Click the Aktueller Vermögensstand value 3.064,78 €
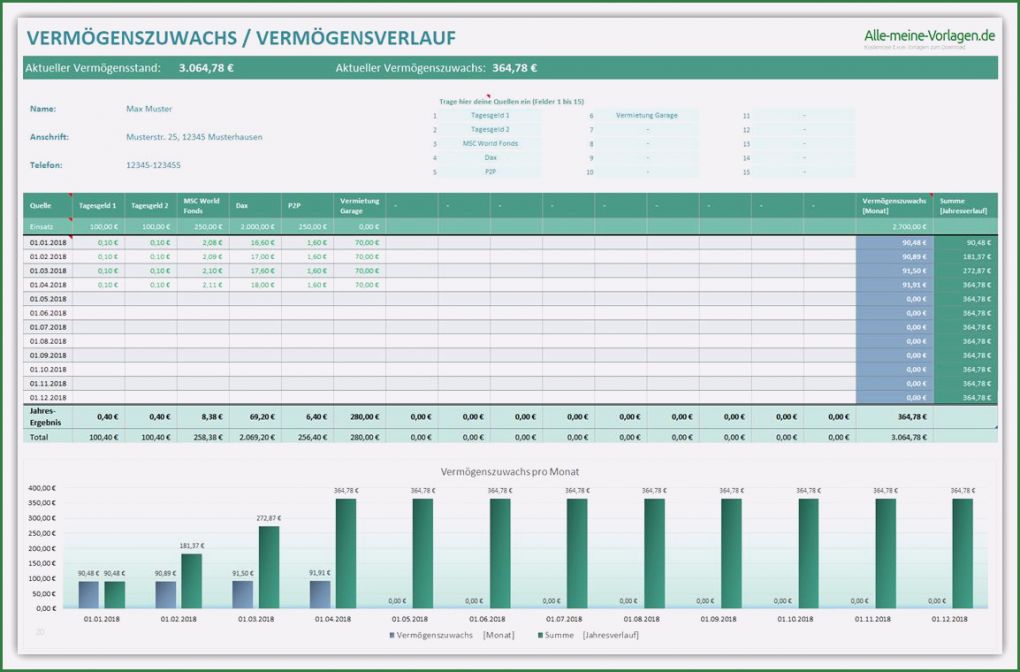The height and width of the screenshot is (672, 1020). [206, 68]
